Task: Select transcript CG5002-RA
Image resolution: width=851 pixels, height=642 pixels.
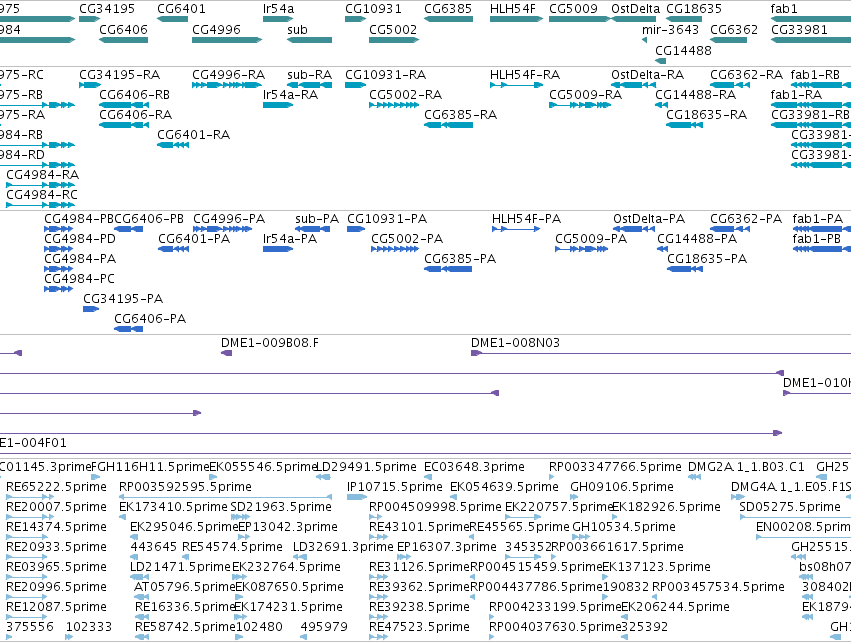Action: pyautogui.click(x=394, y=105)
